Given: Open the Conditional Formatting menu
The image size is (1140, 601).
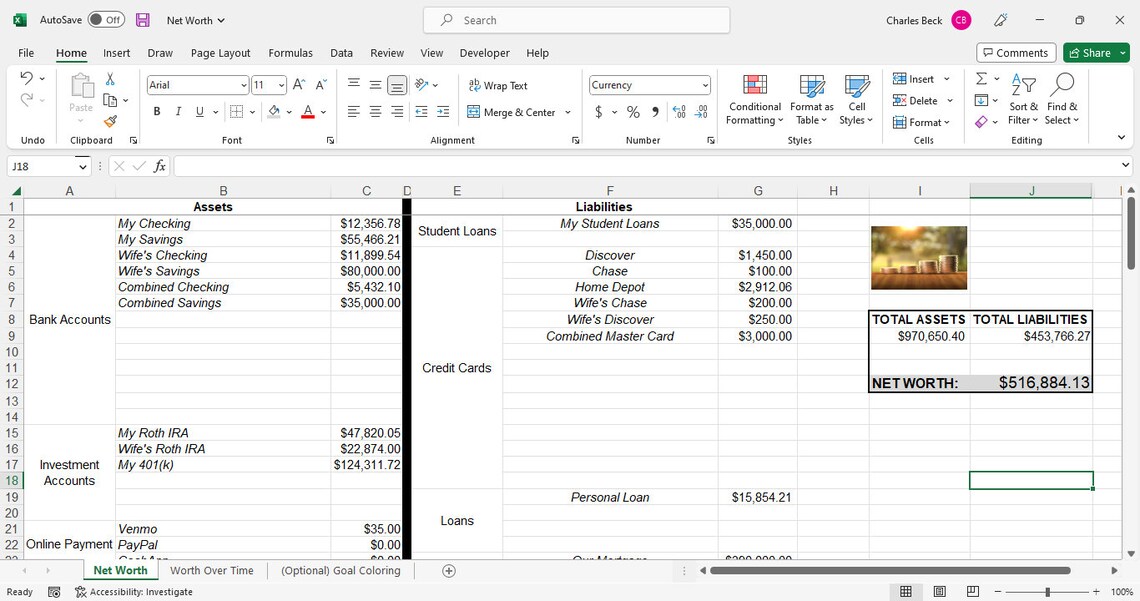Looking at the screenshot, I should coord(755,100).
